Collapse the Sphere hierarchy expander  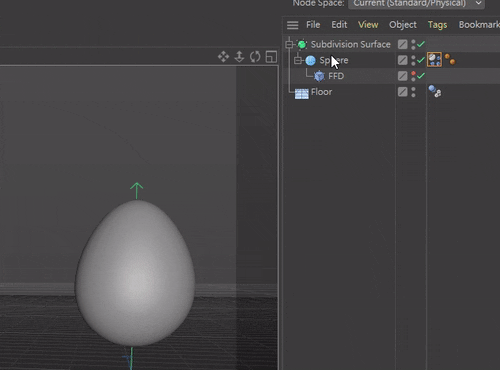pyautogui.click(x=298, y=60)
